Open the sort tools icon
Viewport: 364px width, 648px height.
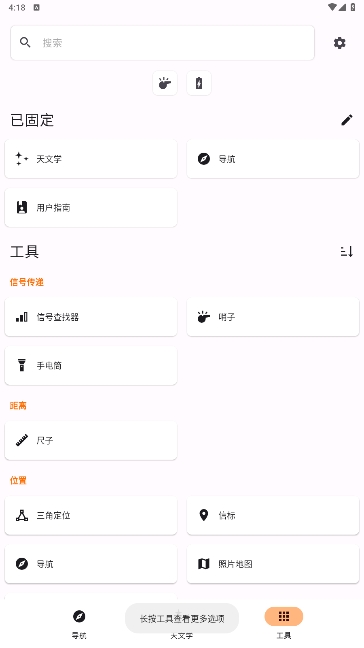pyautogui.click(x=347, y=251)
